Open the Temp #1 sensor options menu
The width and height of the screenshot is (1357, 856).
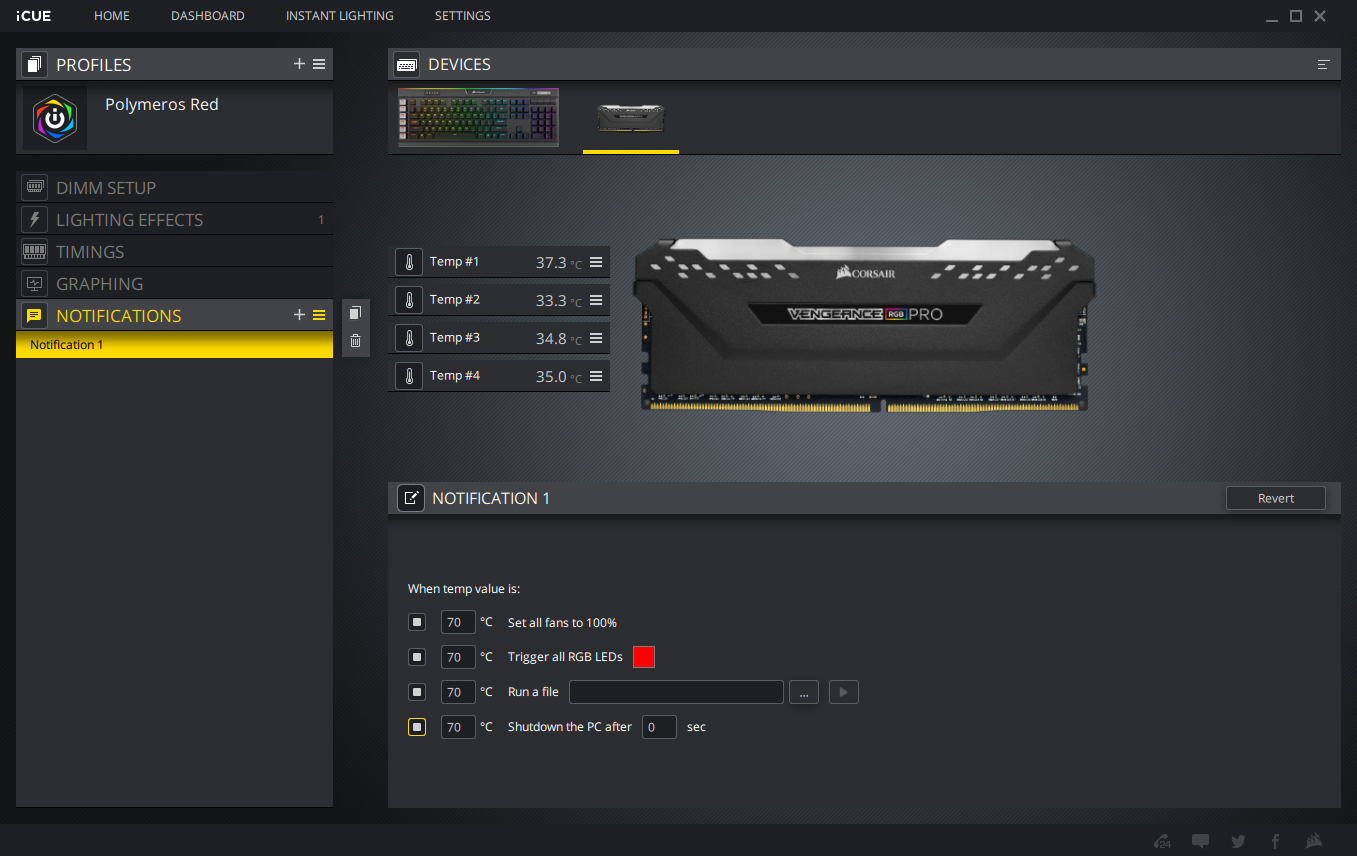[596, 262]
